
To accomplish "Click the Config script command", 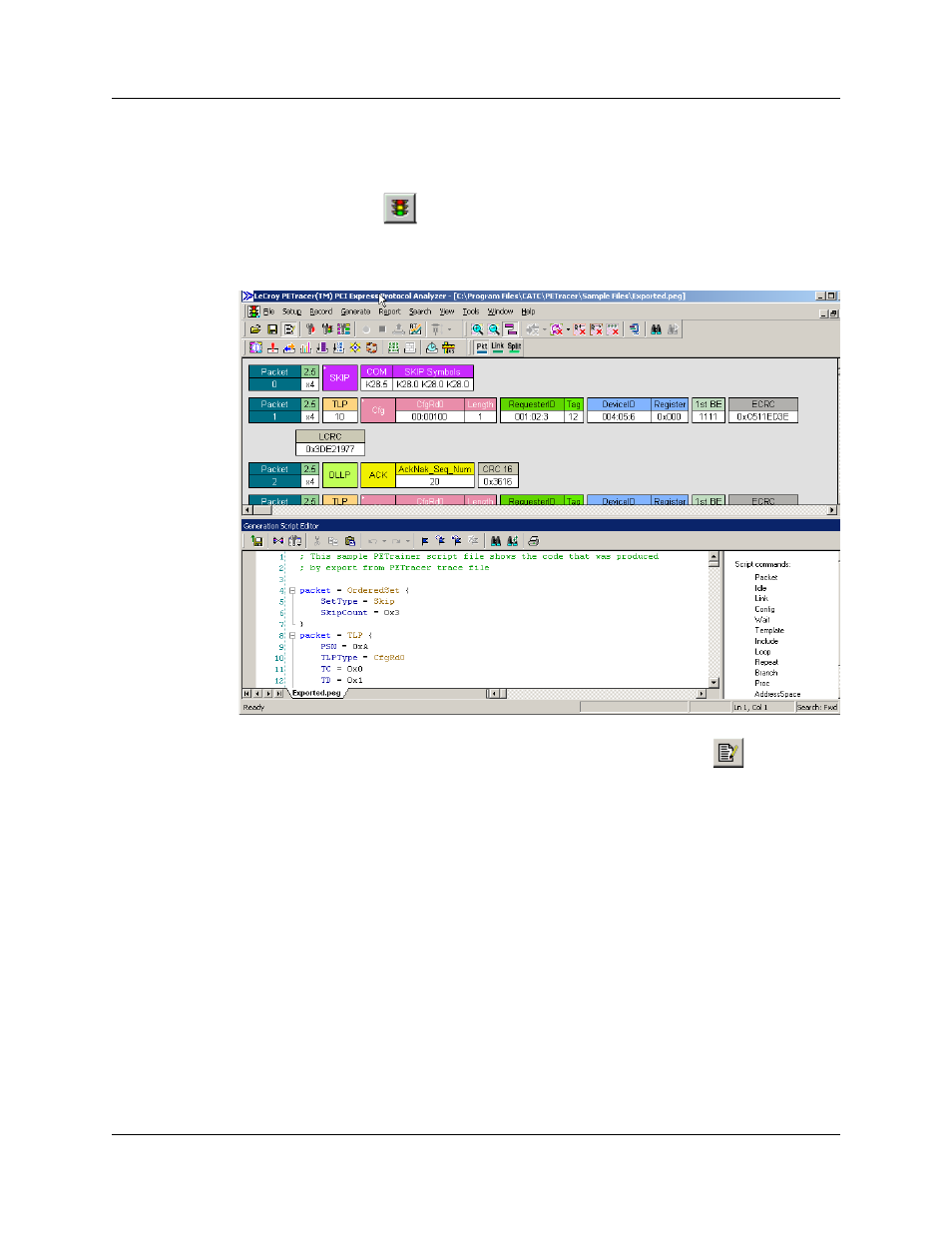I will coord(764,609).
